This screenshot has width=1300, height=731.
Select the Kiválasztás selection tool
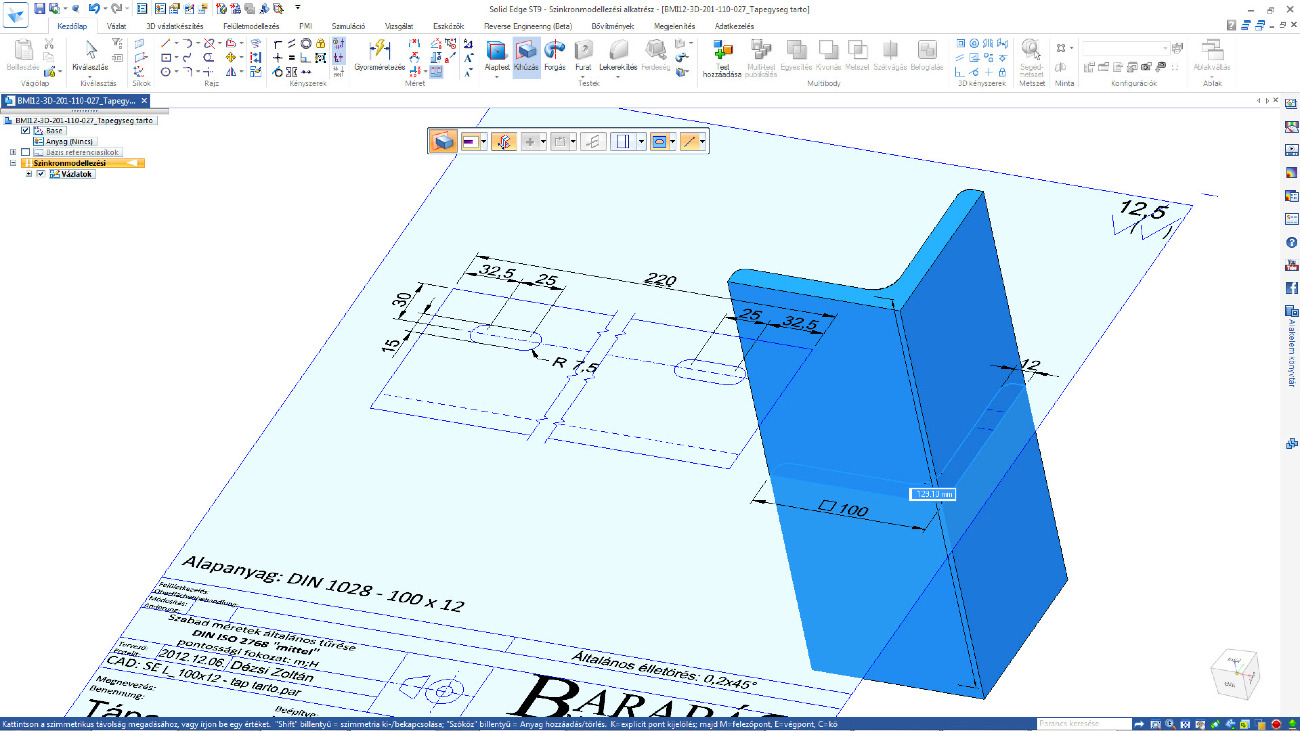coord(91,55)
